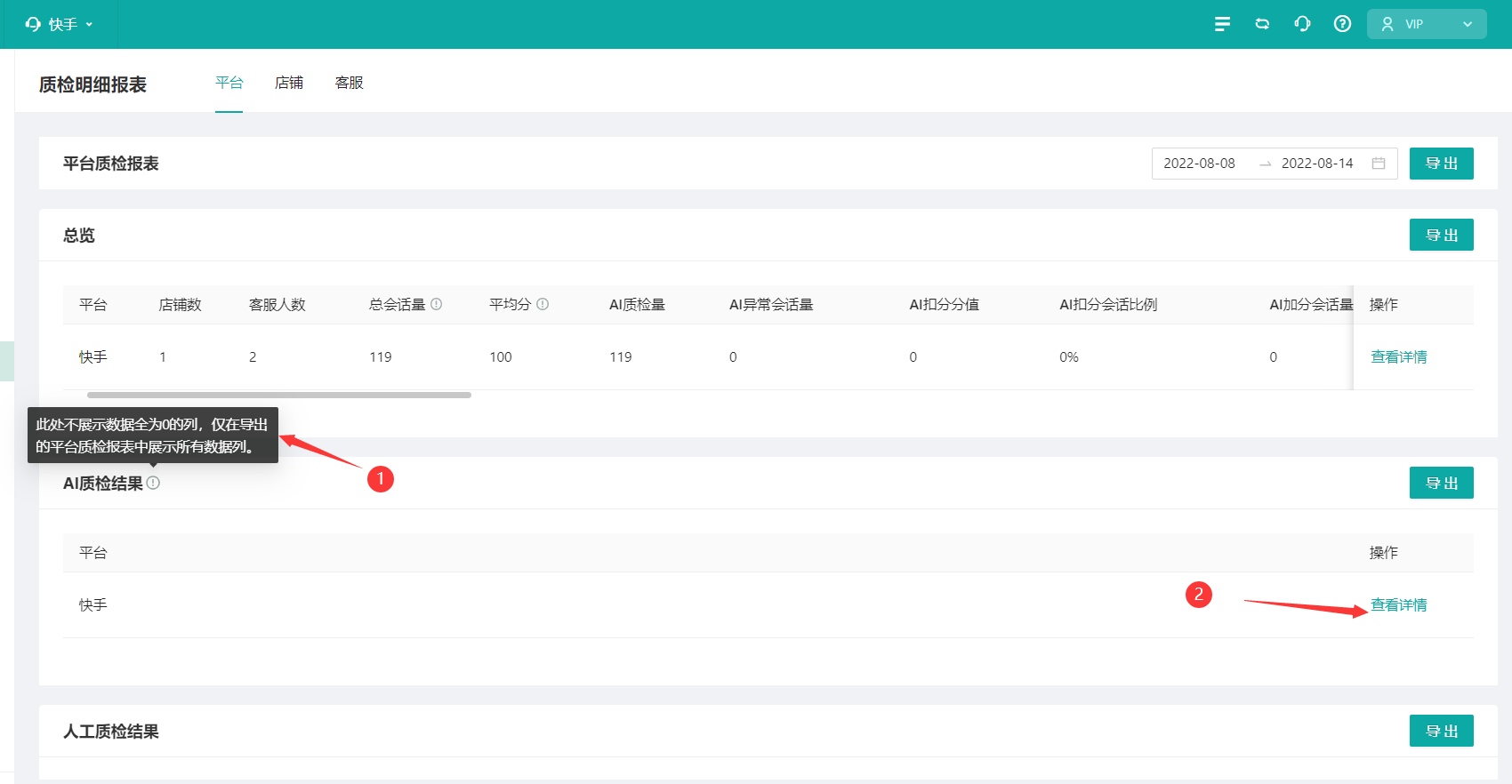The height and width of the screenshot is (784, 1512).
Task: Click the 平均分 value 100
Action: (500, 356)
